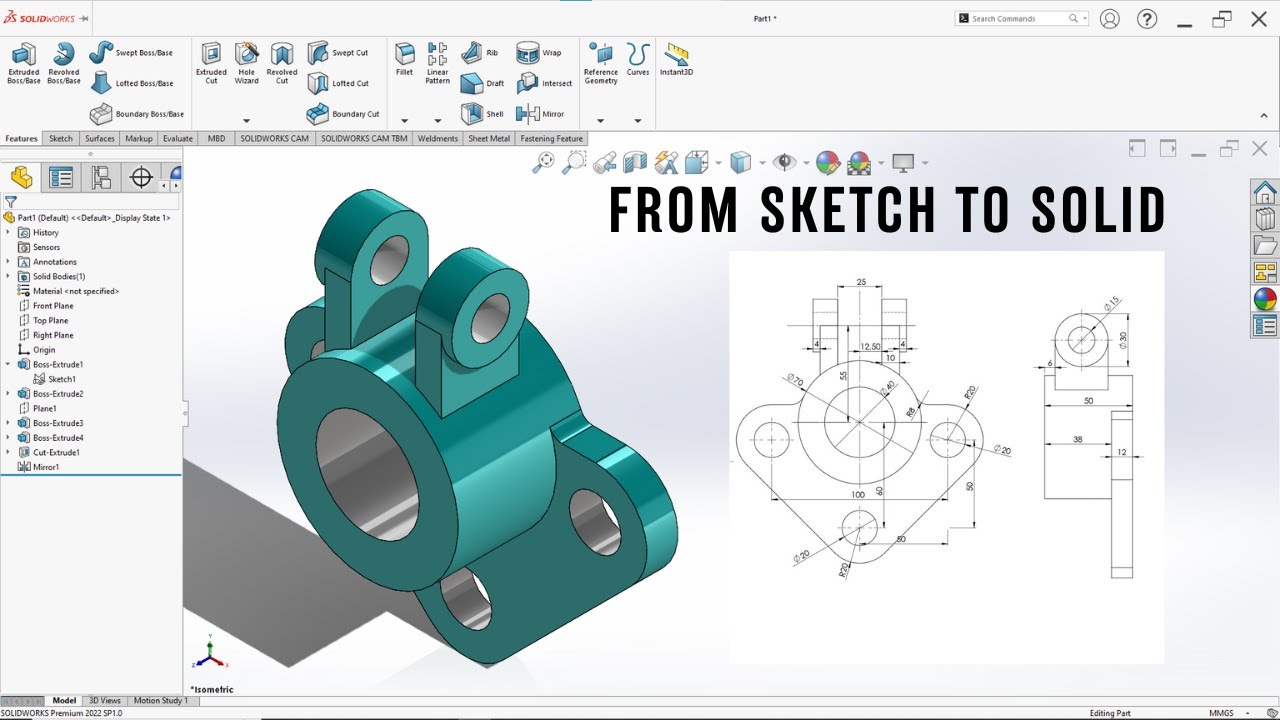Screen dimensions: 1280x720
Task: Open the Edit Appearance icon
Action: [827, 162]
